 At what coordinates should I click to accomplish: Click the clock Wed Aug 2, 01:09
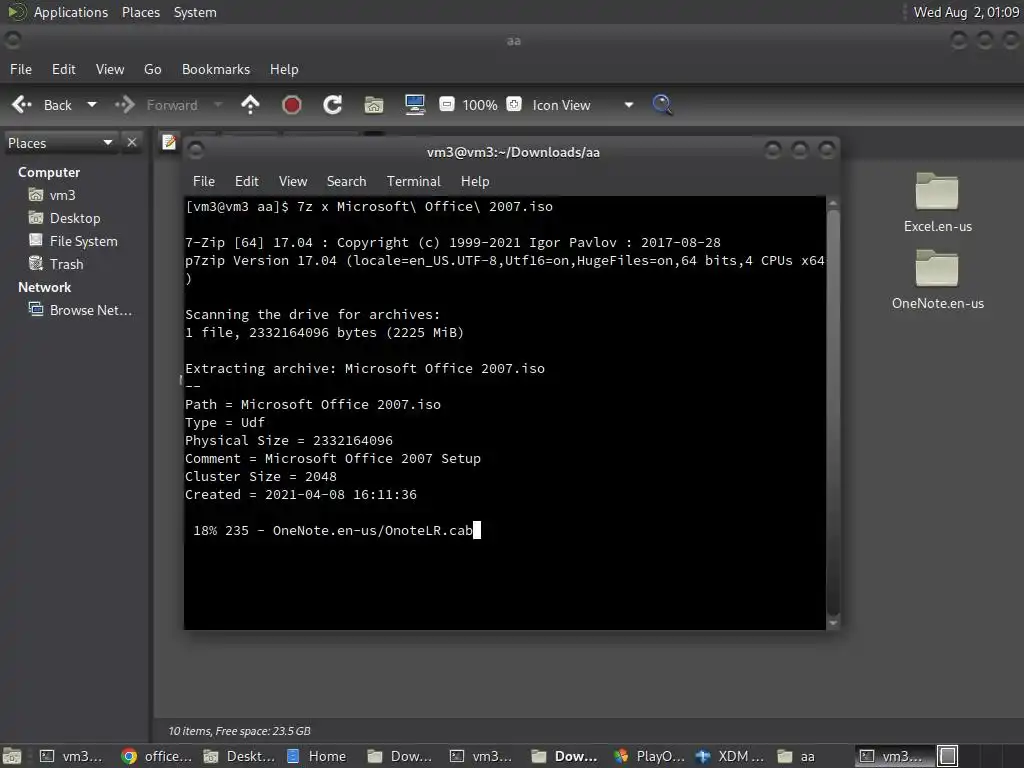click(x=966, y=12)
